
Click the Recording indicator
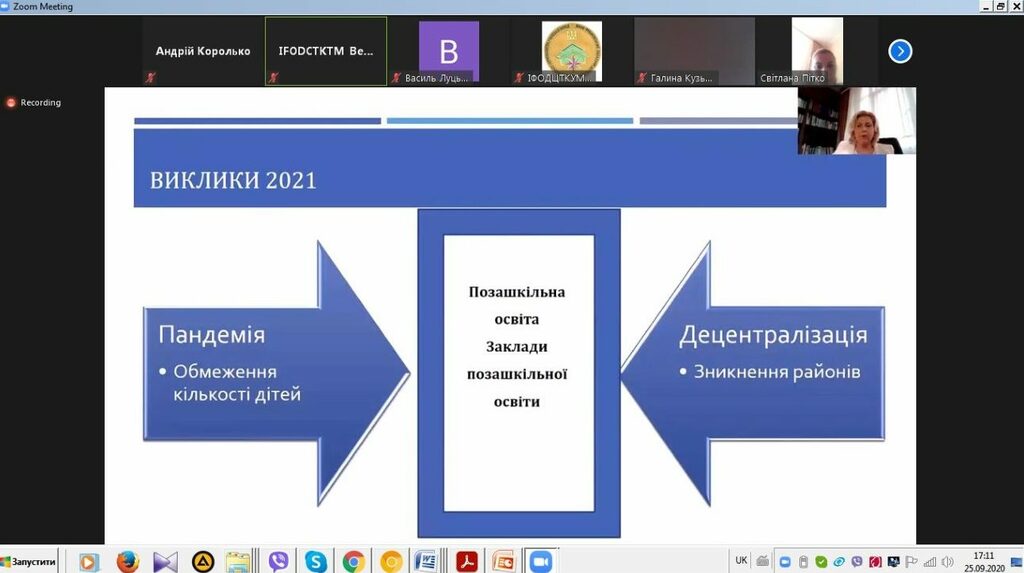coord(35,102)
